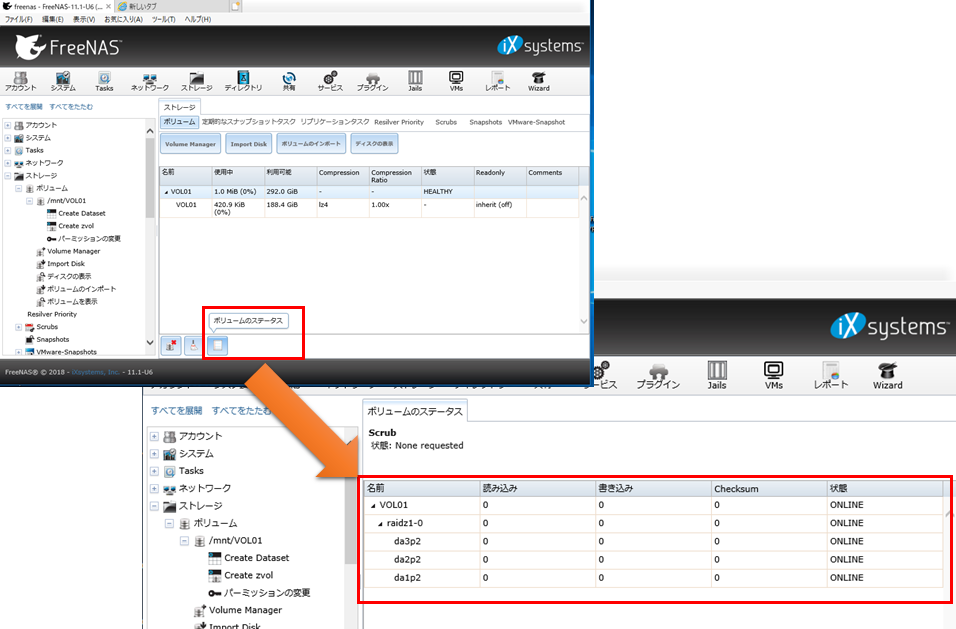Expand Tasks node in lower screenshot tree
956x629 pixels.
coord(154,471)
